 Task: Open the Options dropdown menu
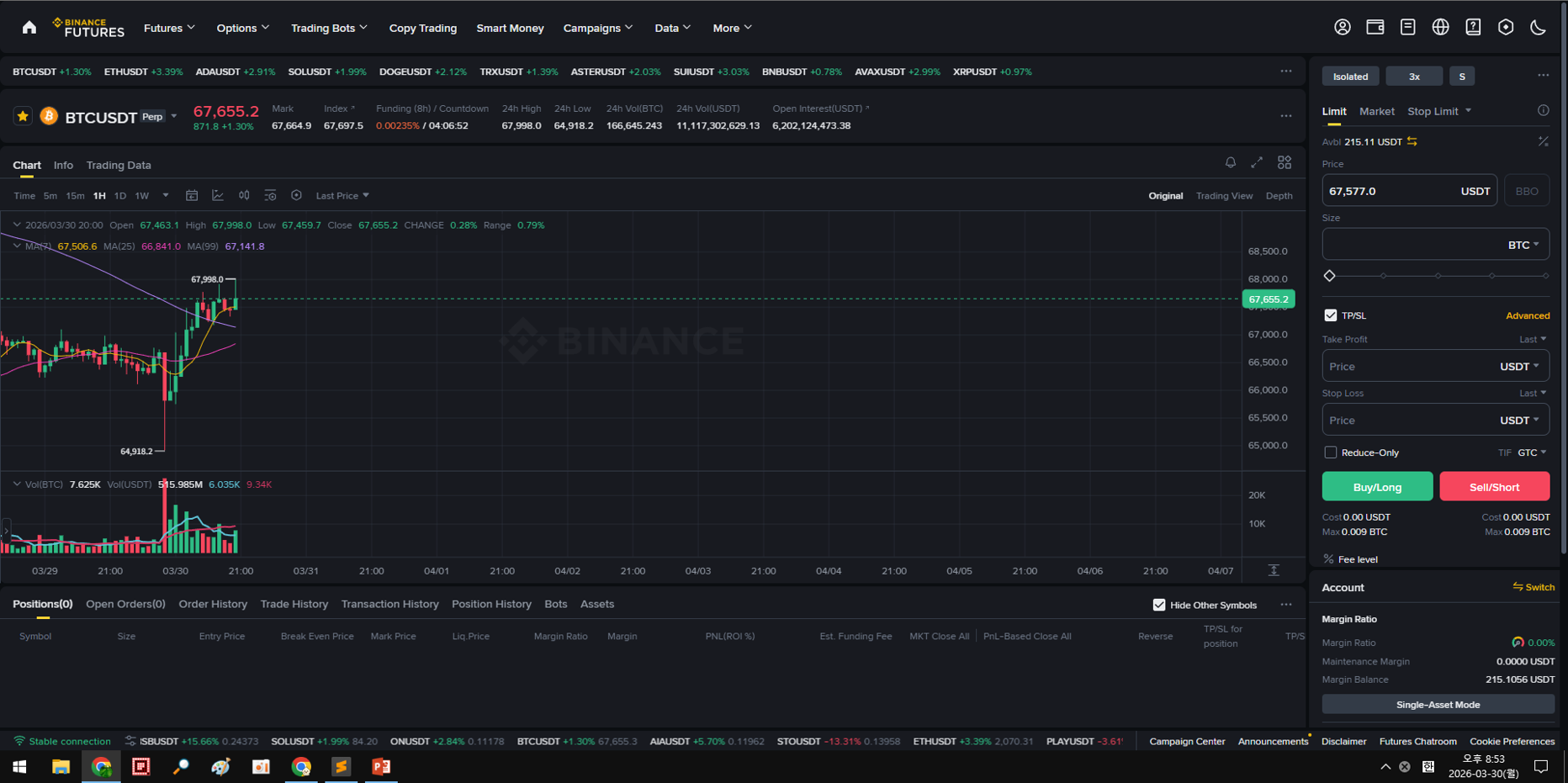(243, 28)
